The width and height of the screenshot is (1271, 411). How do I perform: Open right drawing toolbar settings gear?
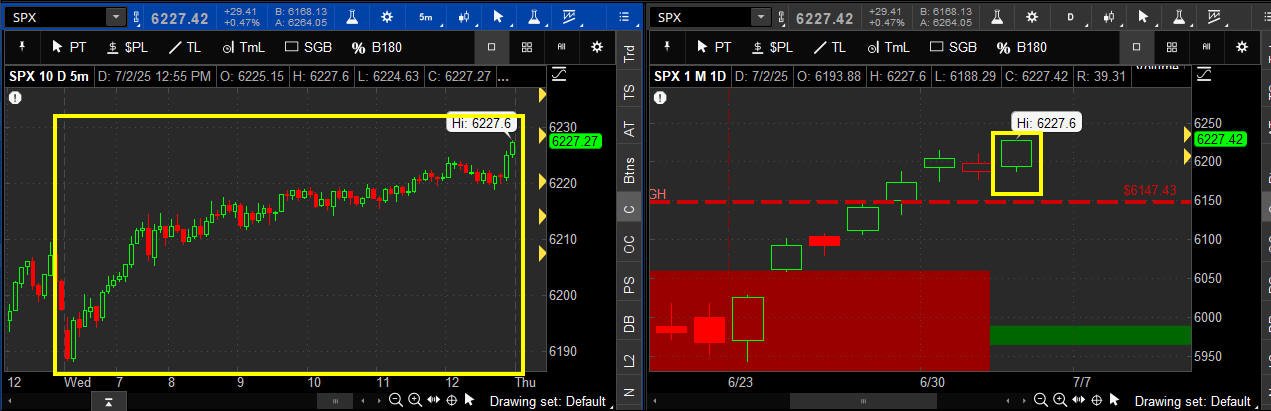tap(1243, 47)
